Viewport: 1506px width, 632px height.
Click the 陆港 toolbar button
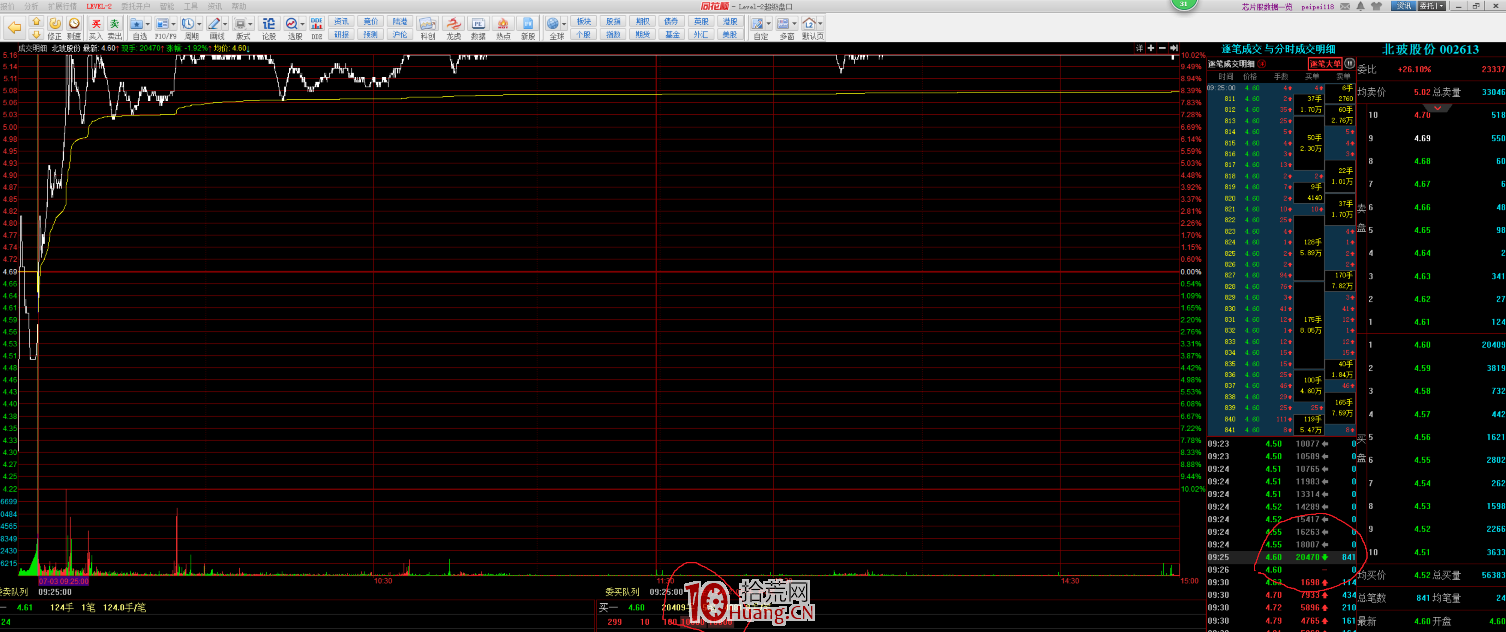[x=400, y=21]
